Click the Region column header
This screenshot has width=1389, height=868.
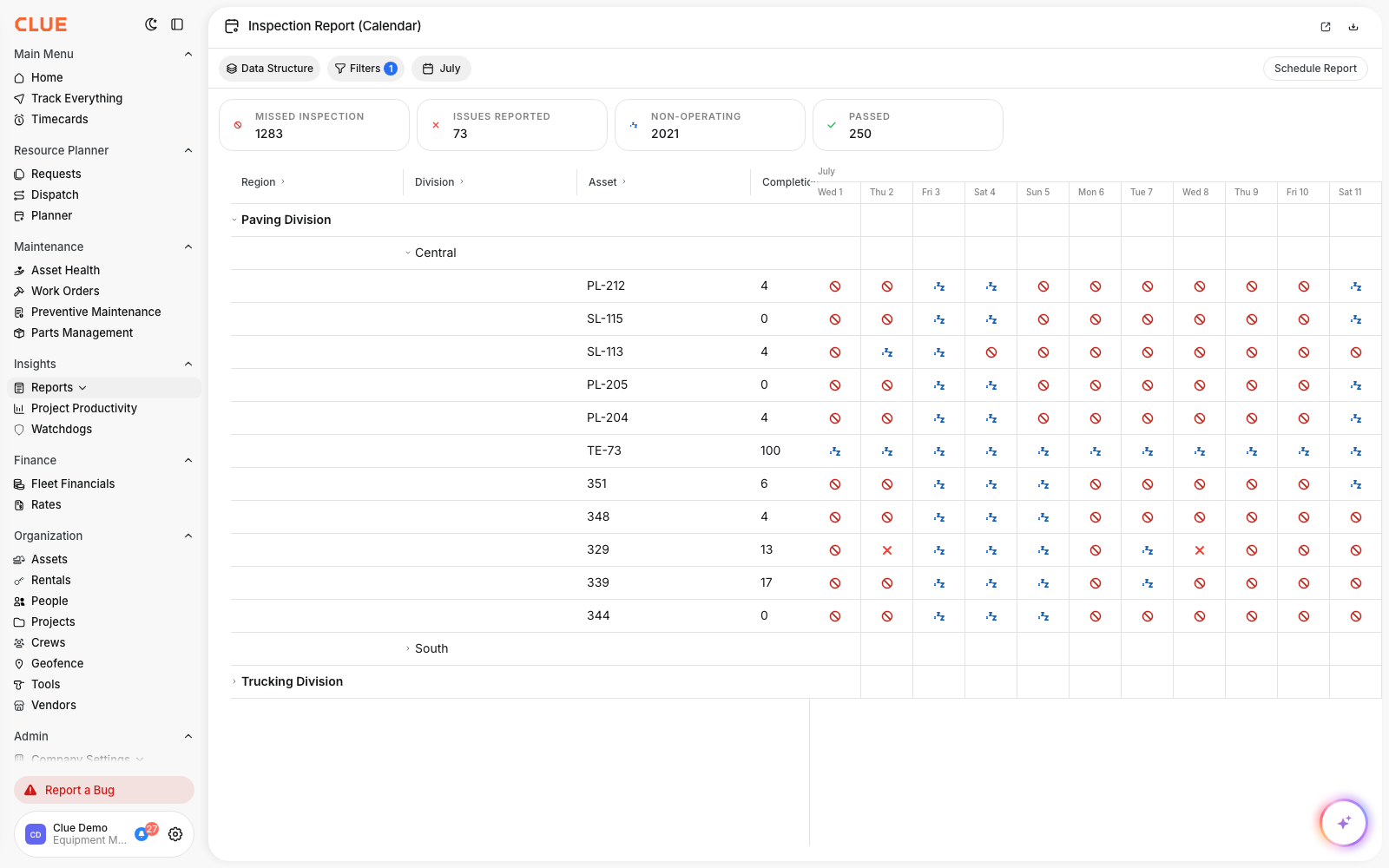pyautogui.click(x=259, y=182)
